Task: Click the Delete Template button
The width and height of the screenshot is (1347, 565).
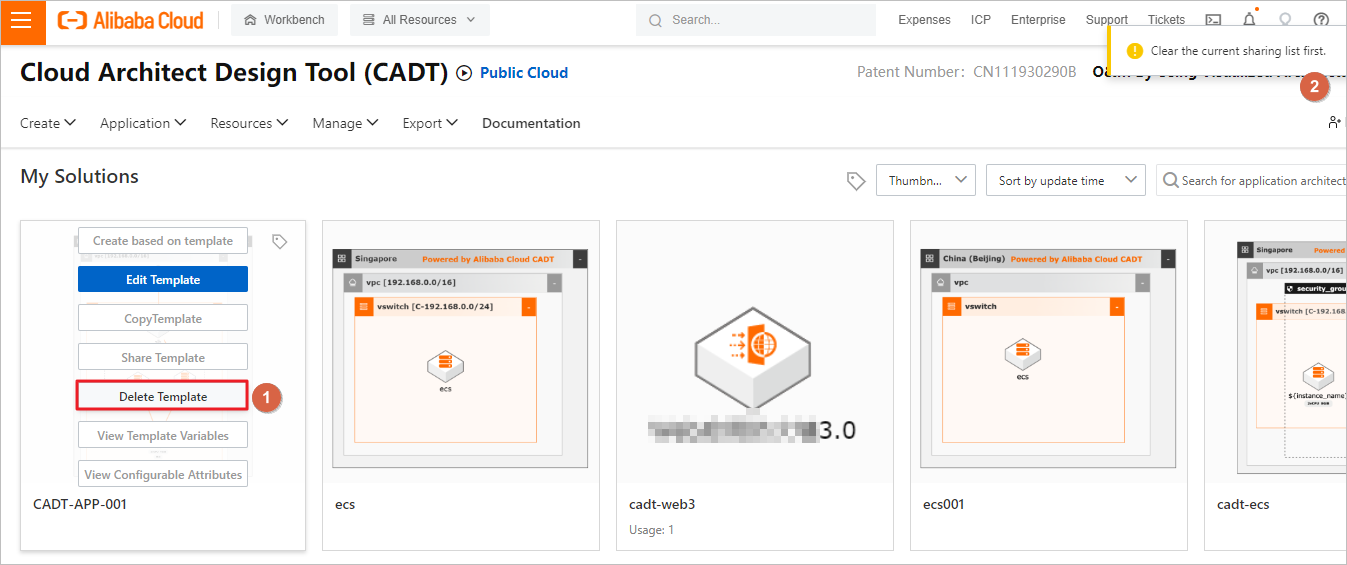Action: [163, 397]
